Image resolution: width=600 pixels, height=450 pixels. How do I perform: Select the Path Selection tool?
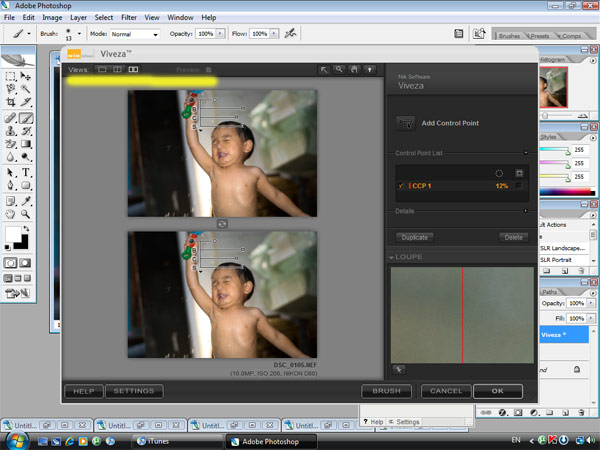pos(10,173)
